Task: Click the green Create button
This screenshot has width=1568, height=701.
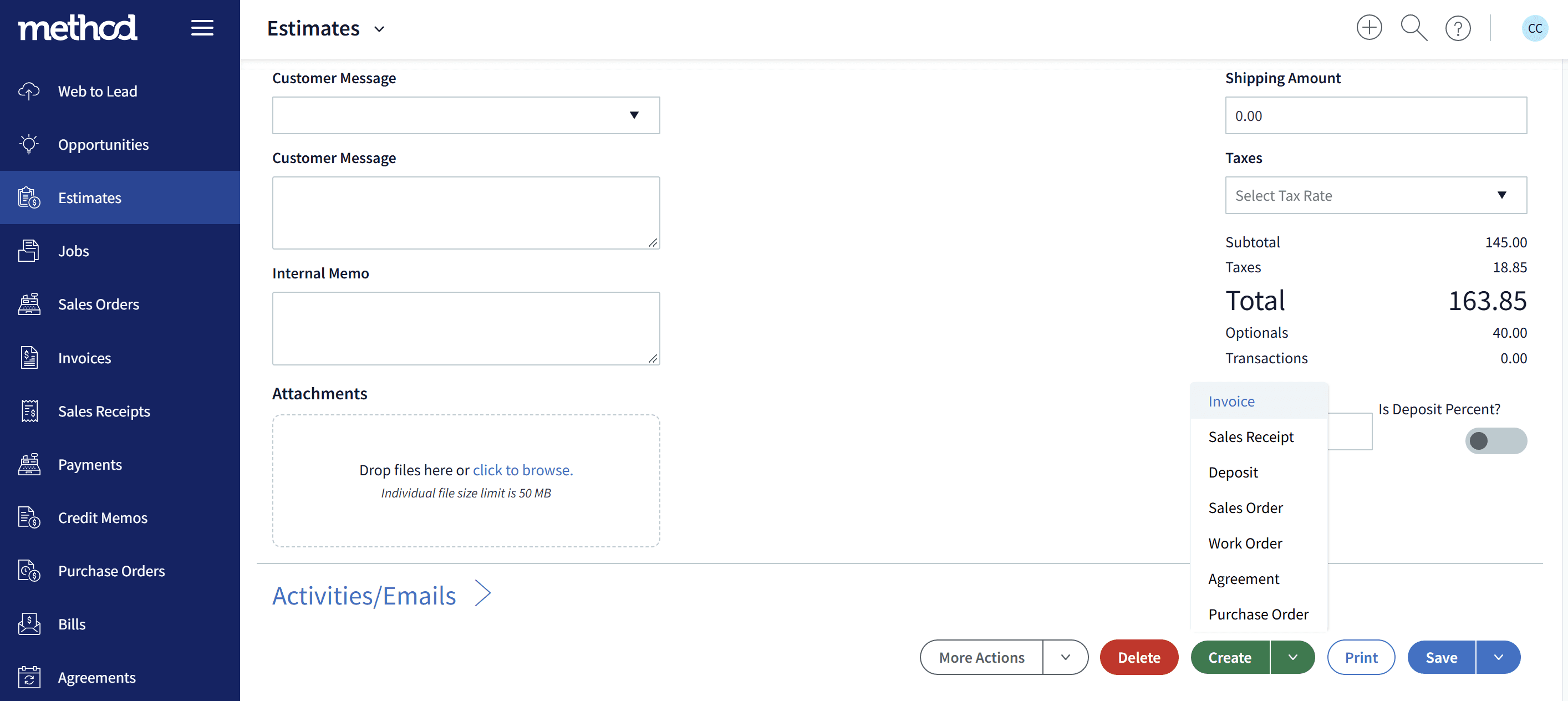Action: point(1230,658)
